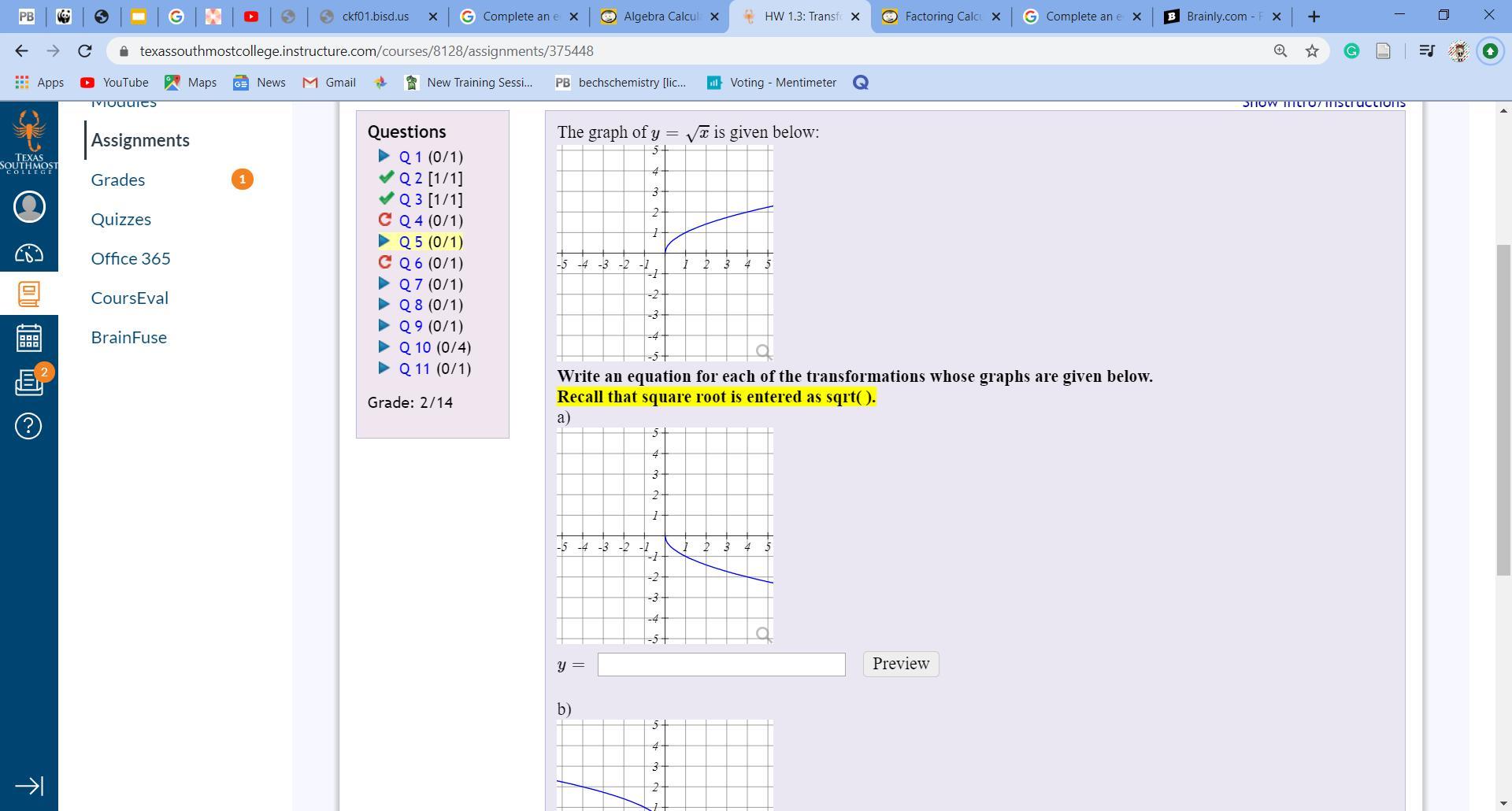Open the Chrome profile avatar icon
The height and width of the screenshot is (811, 1512).
coord(1458,51)
